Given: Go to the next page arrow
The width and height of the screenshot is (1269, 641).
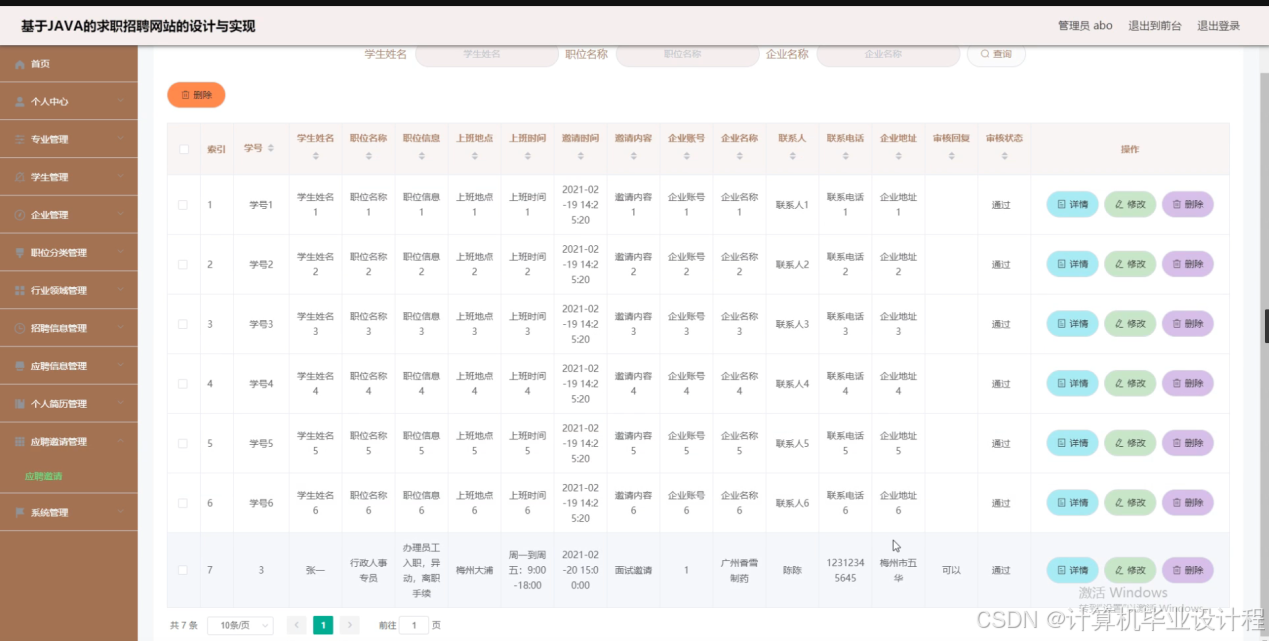Looking at the screenshot, I should pos(349,625).
